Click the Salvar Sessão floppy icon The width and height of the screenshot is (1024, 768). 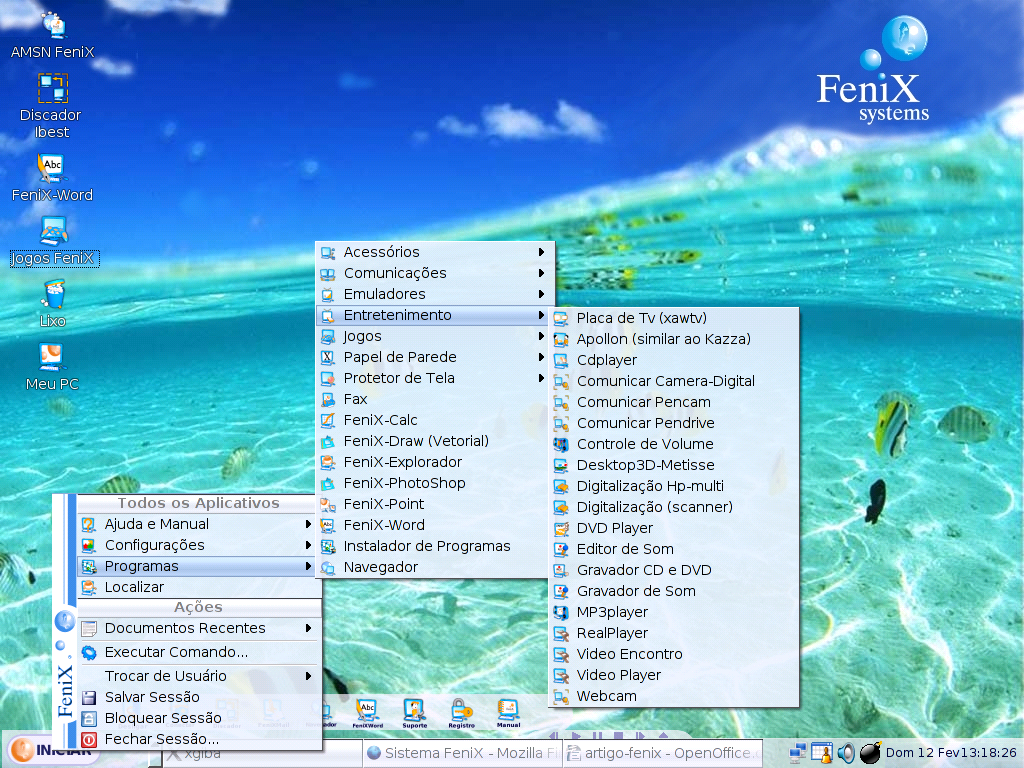(x=89, y=697)
